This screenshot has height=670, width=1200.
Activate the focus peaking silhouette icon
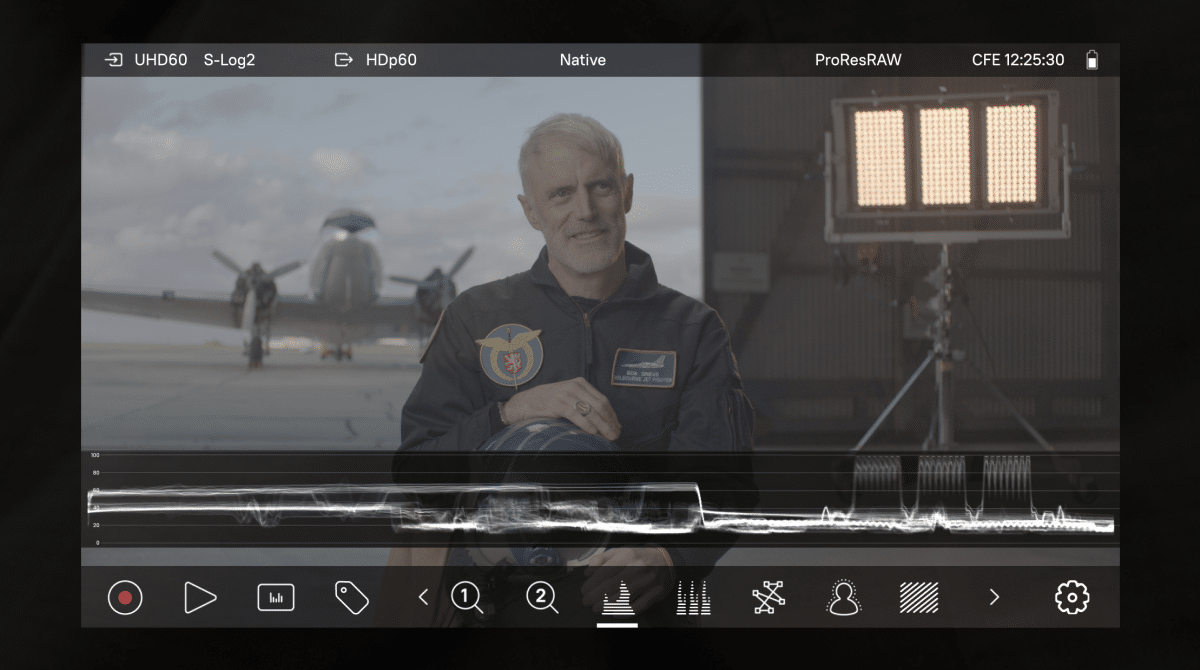point(844,598)
